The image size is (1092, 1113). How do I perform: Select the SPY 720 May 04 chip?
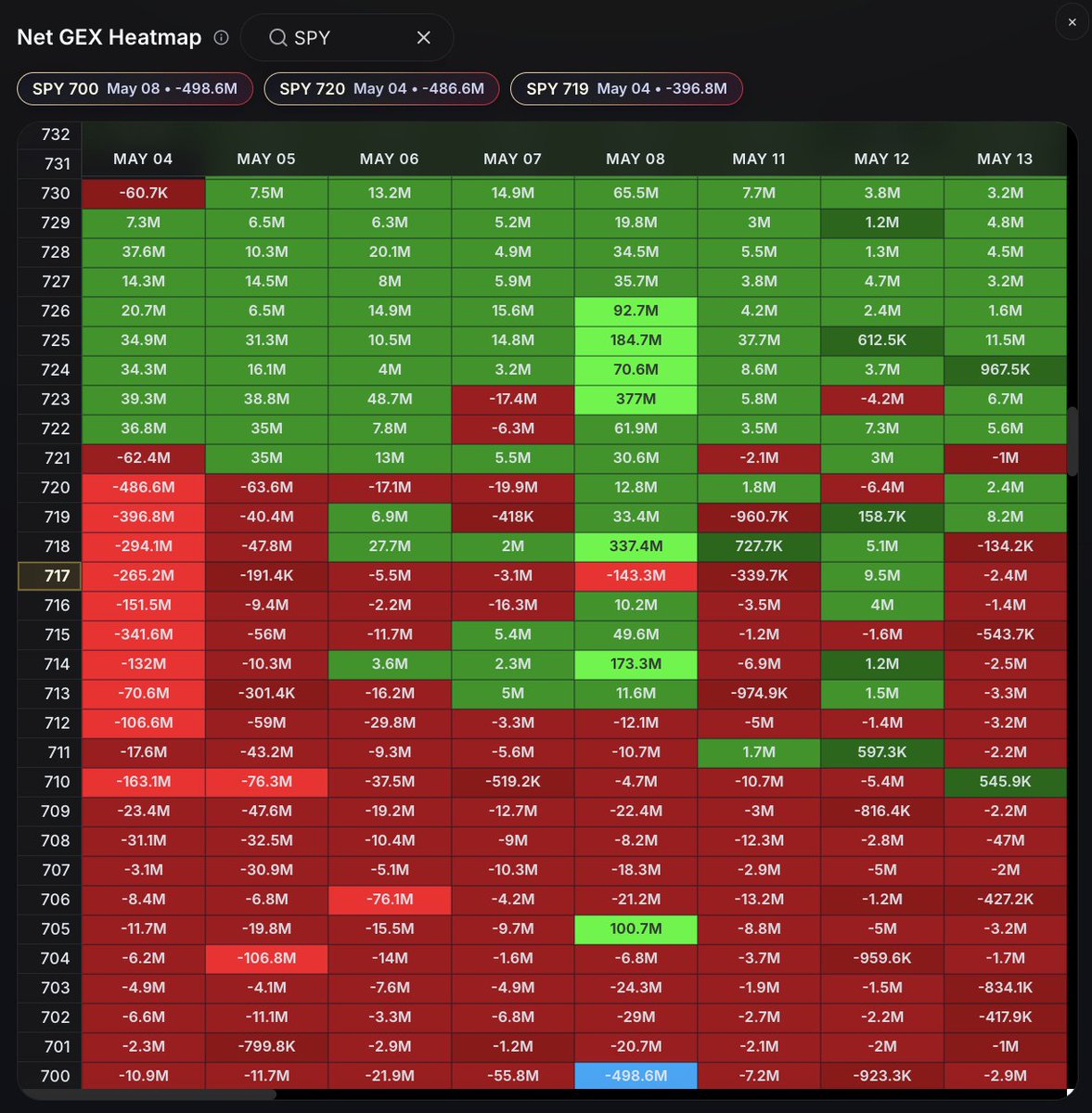(x=381, y=89)
